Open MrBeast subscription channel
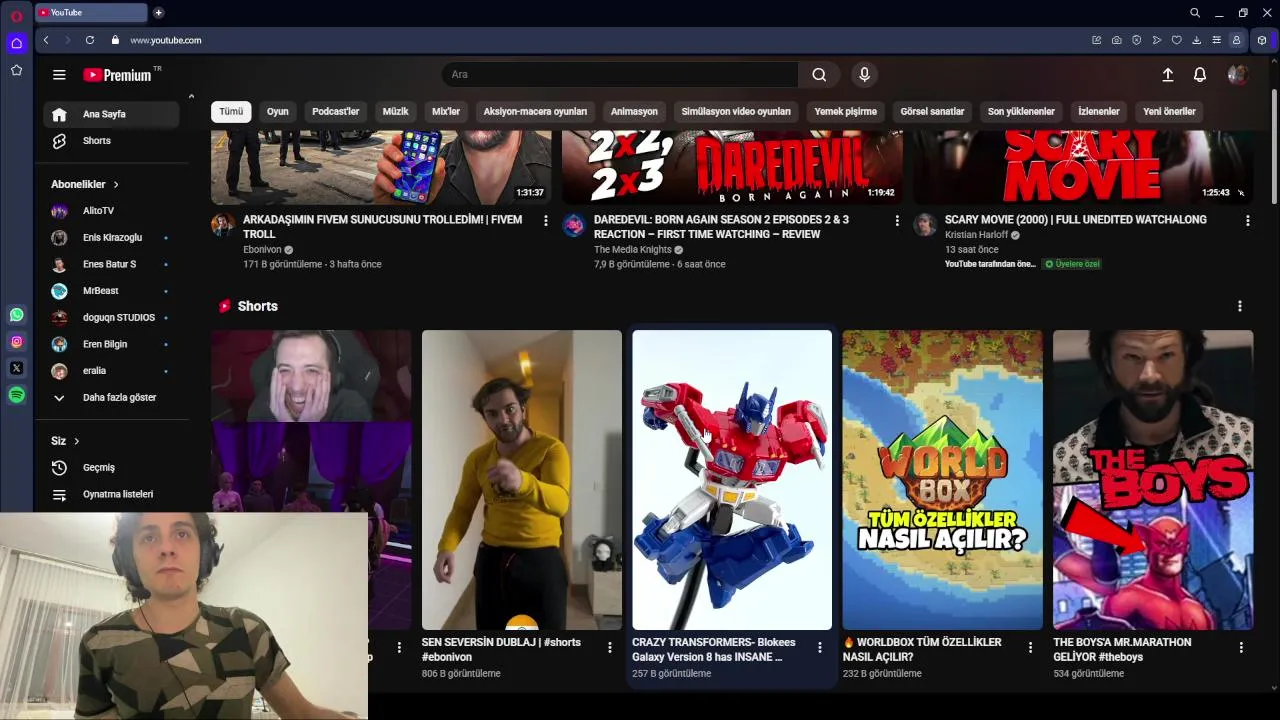1280x720 pixels. tap(111, 291)
